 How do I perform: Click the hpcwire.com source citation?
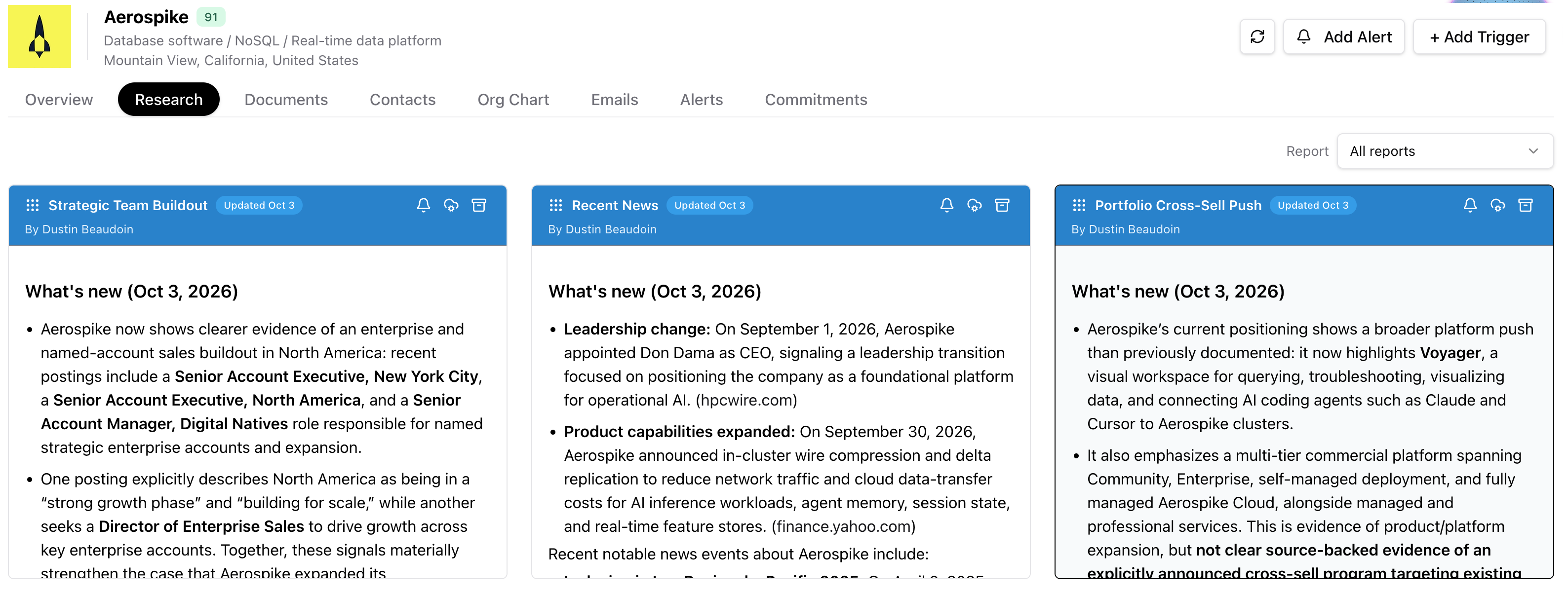(x=746, y=400)
